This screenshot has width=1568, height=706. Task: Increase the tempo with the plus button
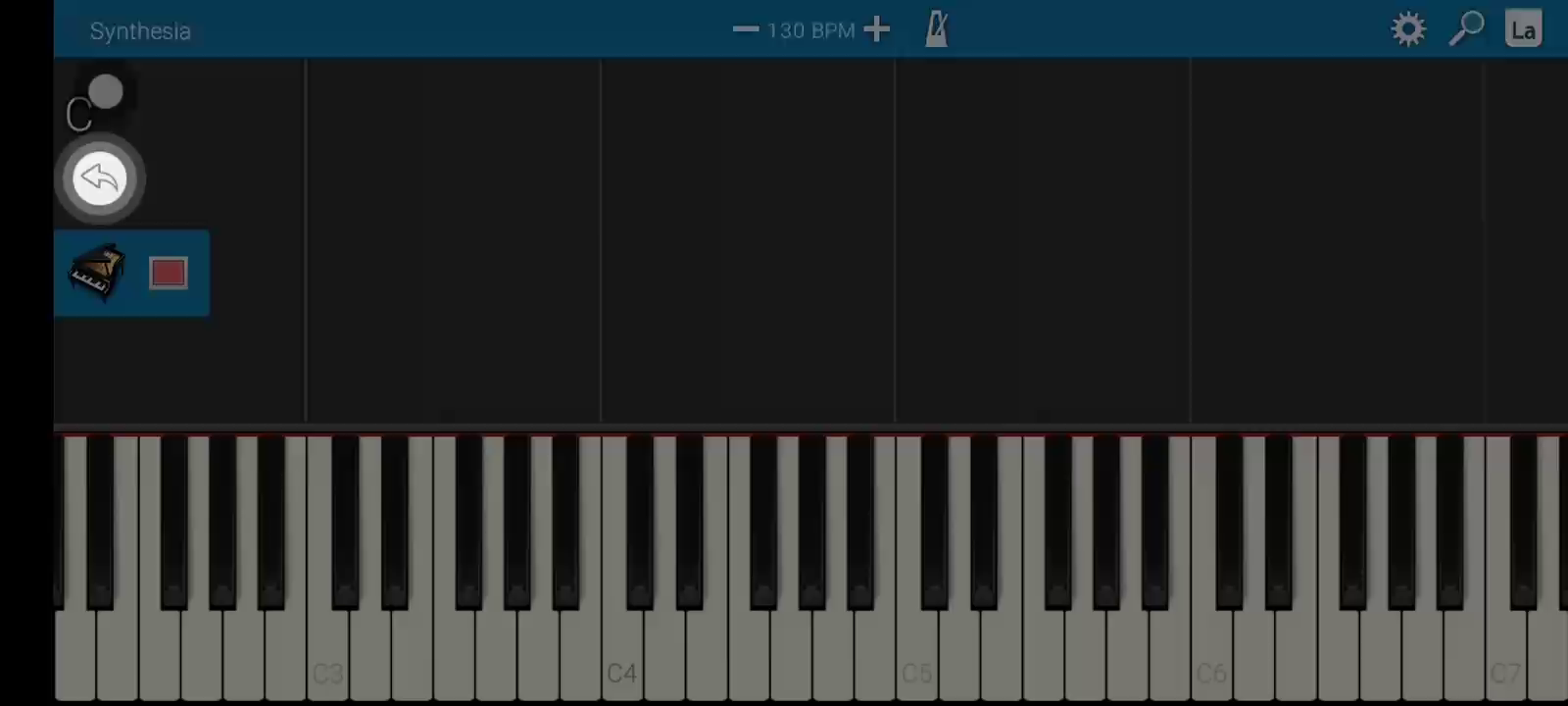(877, 29)
